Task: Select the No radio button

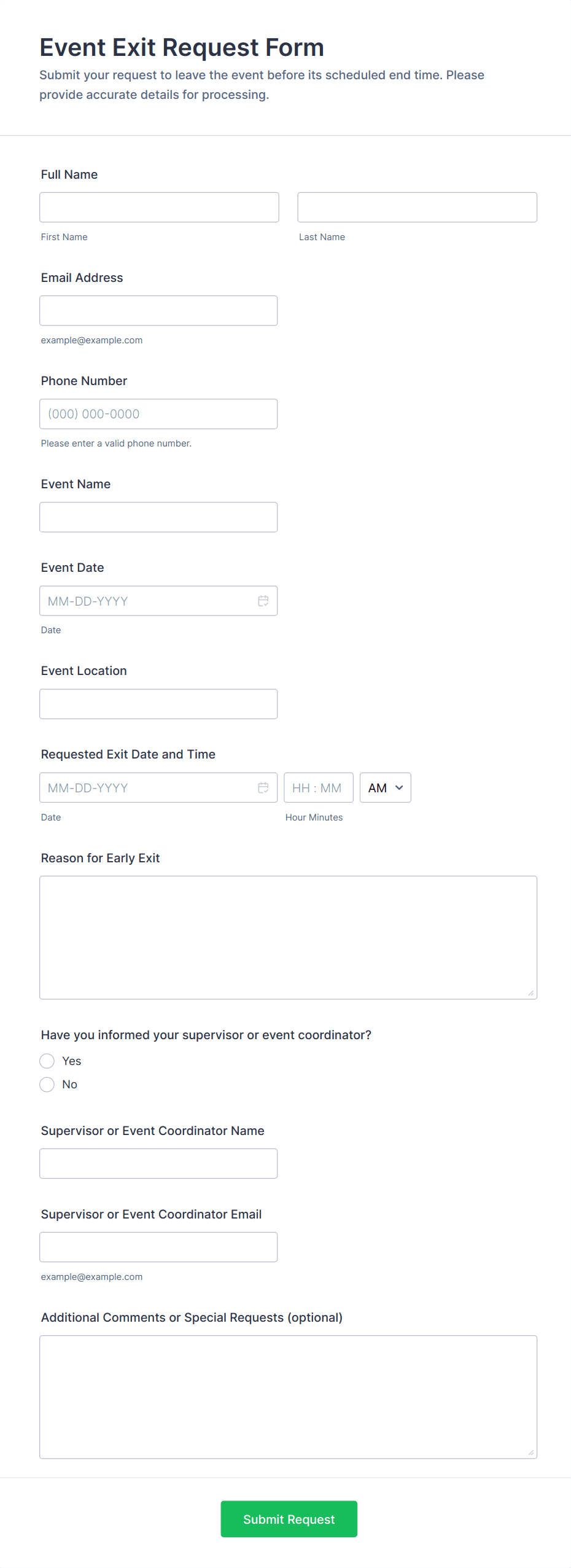Action: (47, 1084)
